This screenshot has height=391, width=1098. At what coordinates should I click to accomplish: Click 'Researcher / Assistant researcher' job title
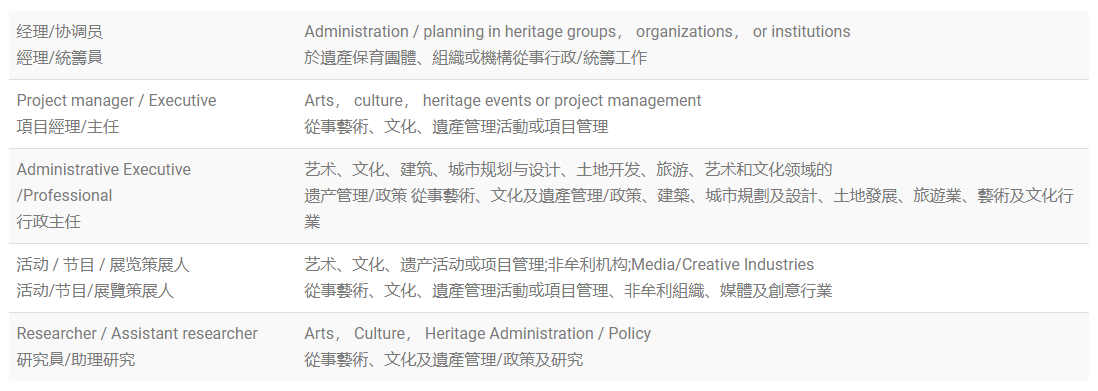pyautogui.click(x=137, y=334)
